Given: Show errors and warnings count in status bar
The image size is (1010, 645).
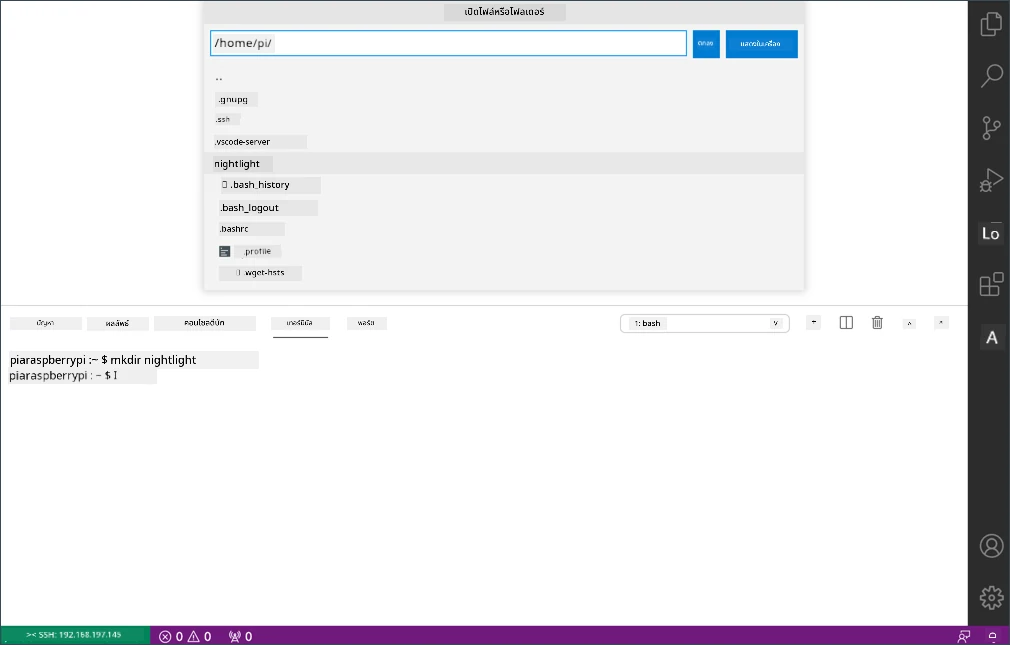Looking at the screenshot, I should 186,637.
